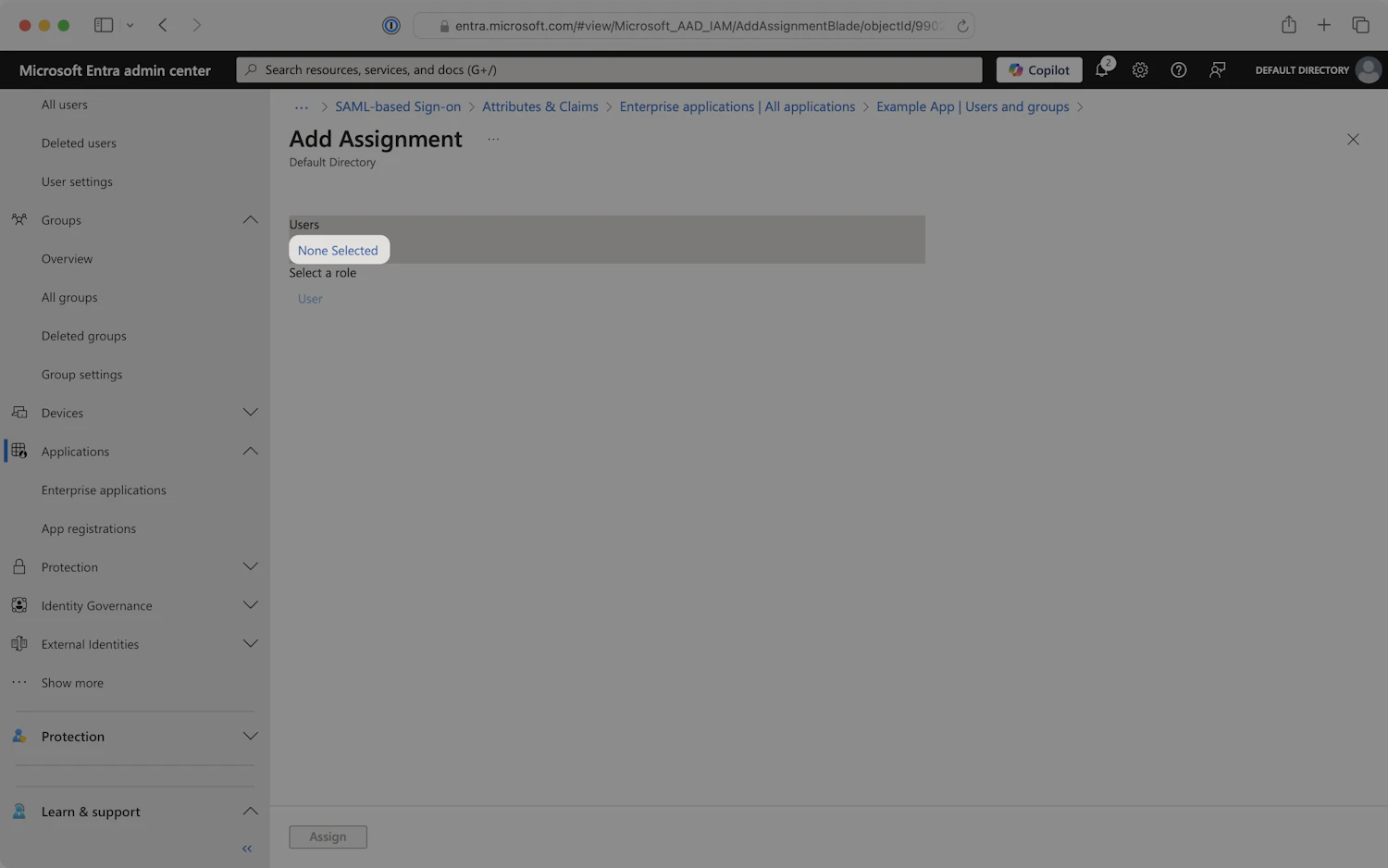
Task: Click the Applications icon in sidebar
Action: tap(19, 451)
